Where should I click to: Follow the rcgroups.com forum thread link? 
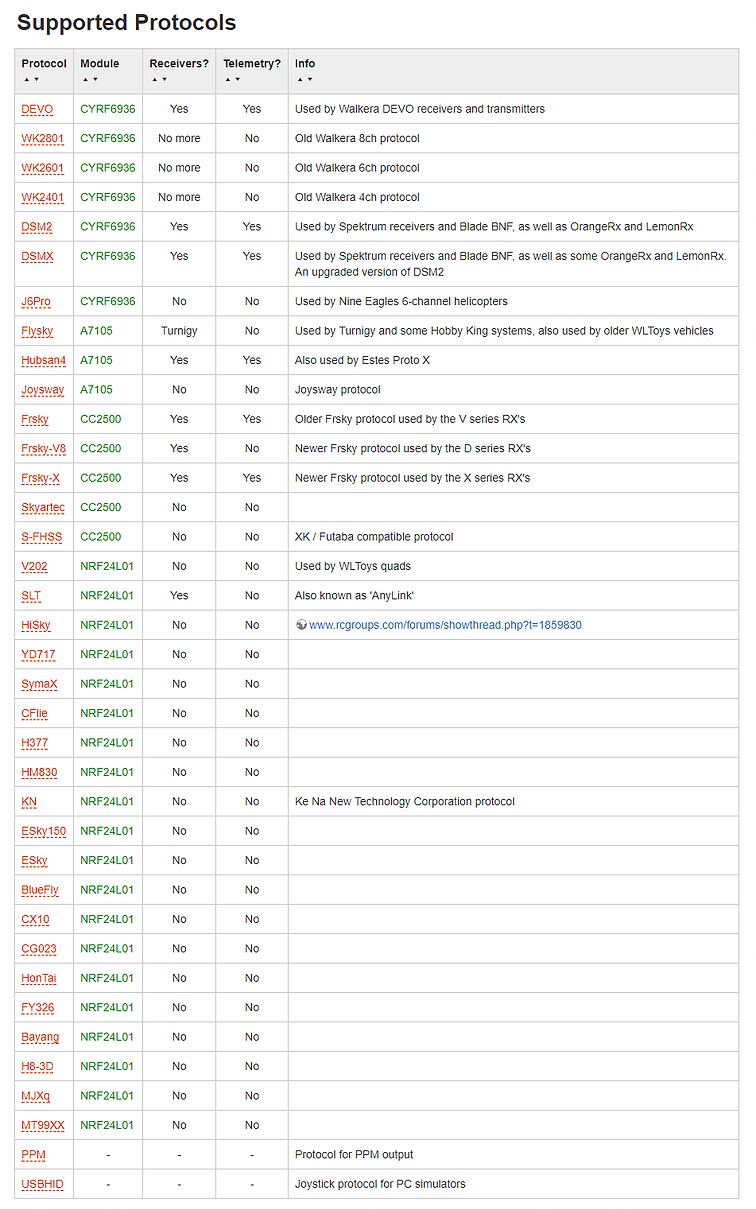[445, 625]
